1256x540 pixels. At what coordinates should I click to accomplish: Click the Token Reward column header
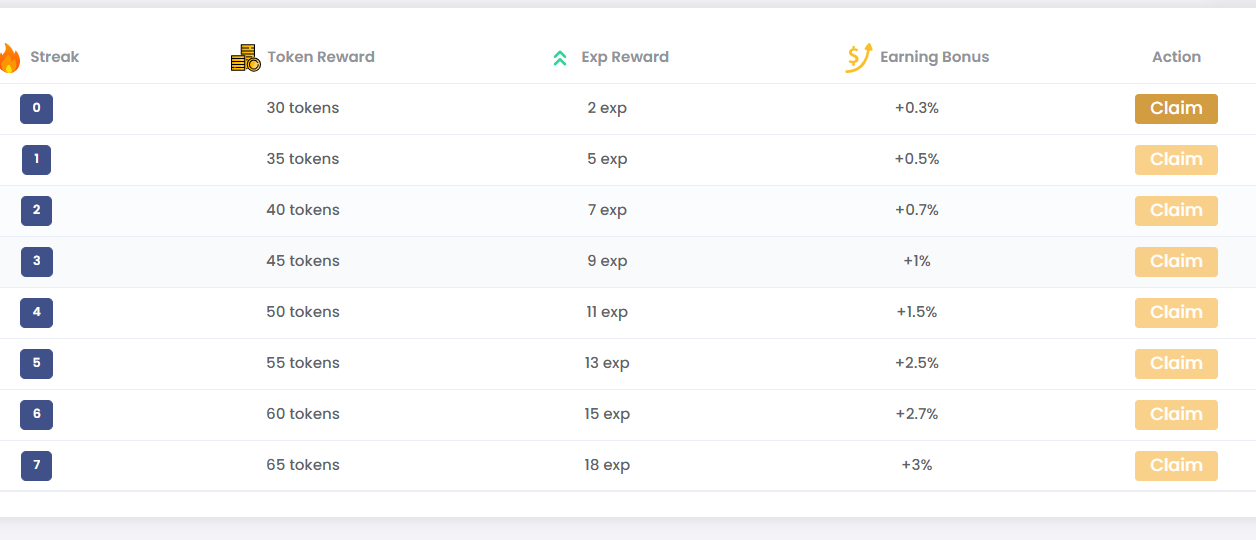coord(321,57)
